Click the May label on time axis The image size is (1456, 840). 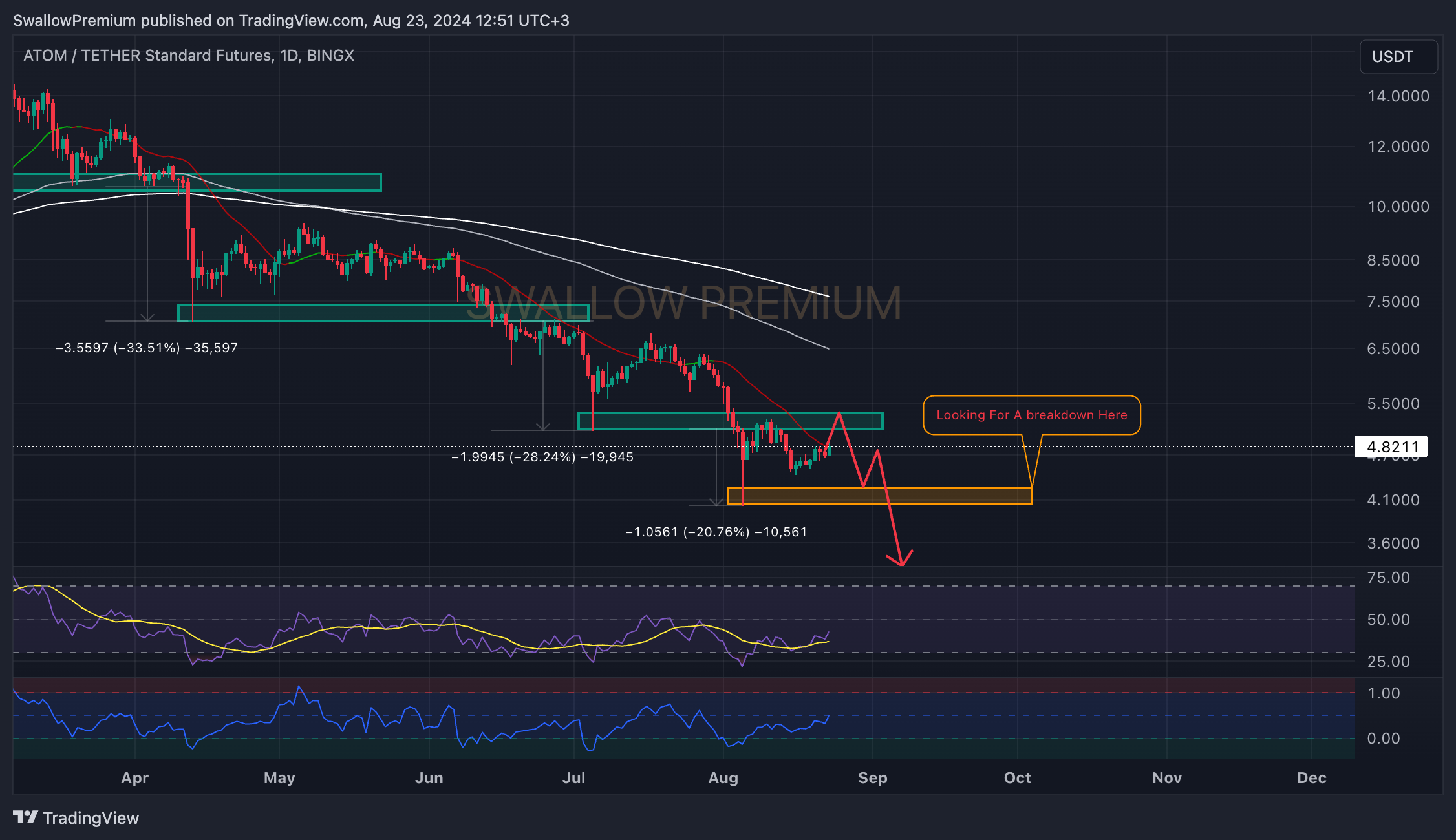pos(279,778)
